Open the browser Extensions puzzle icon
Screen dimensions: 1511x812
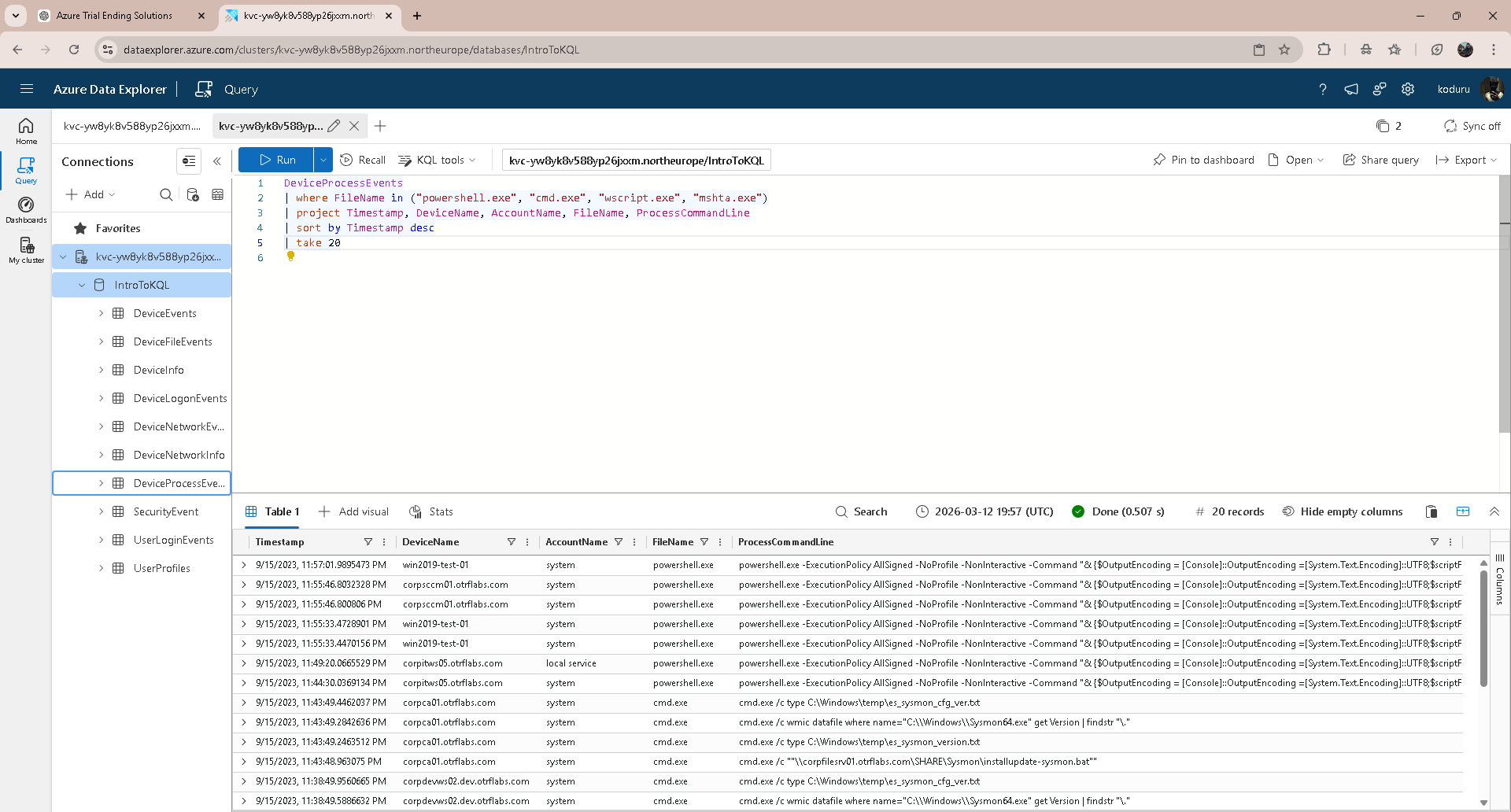pos(1324,50)
